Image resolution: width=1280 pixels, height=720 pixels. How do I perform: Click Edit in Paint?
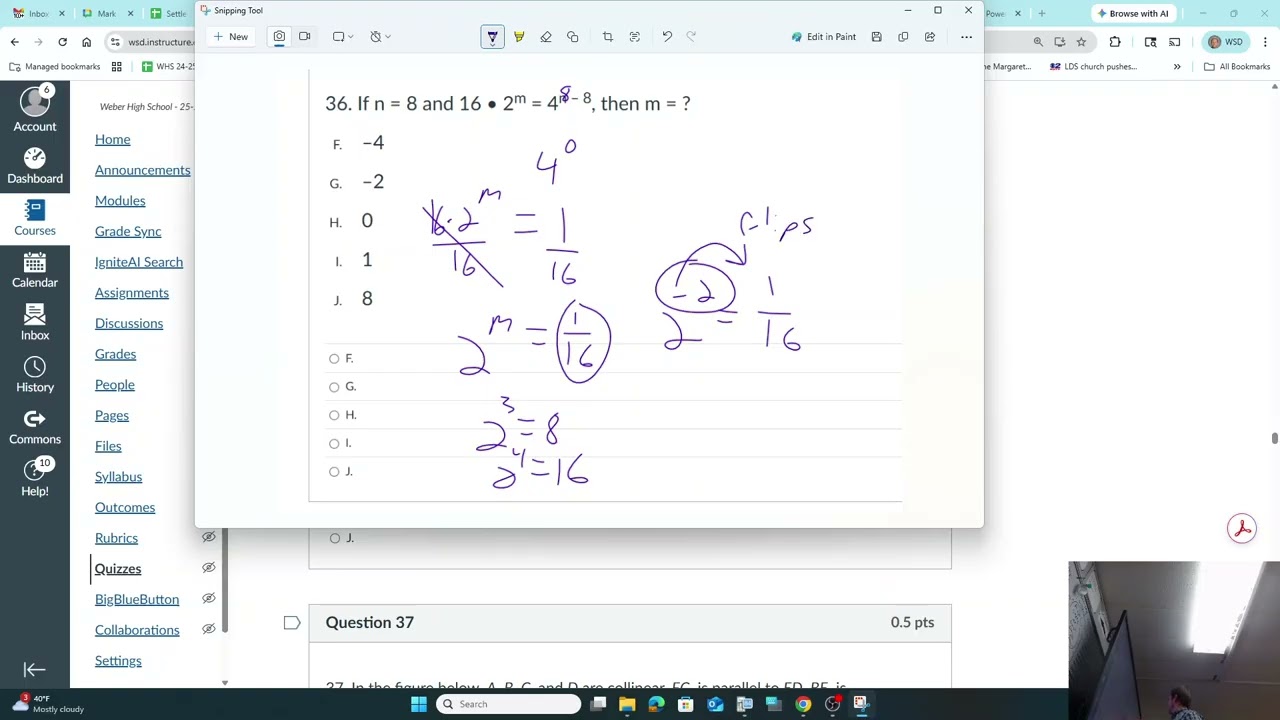[823, 37]
